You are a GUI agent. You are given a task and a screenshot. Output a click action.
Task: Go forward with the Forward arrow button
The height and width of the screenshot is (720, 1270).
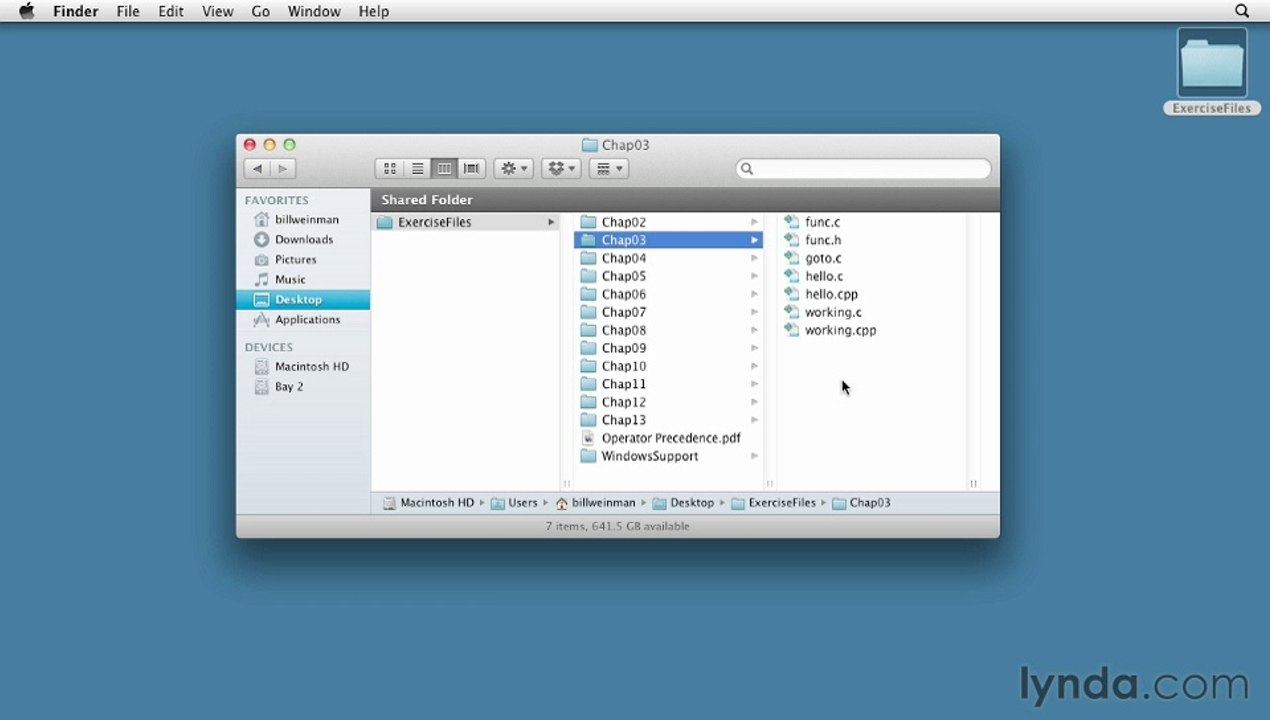pos(283,169)
